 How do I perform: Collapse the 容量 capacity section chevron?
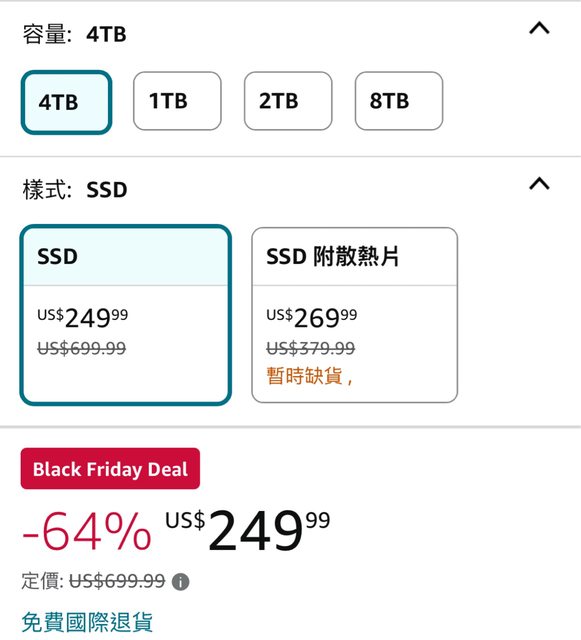coord(539,28)
